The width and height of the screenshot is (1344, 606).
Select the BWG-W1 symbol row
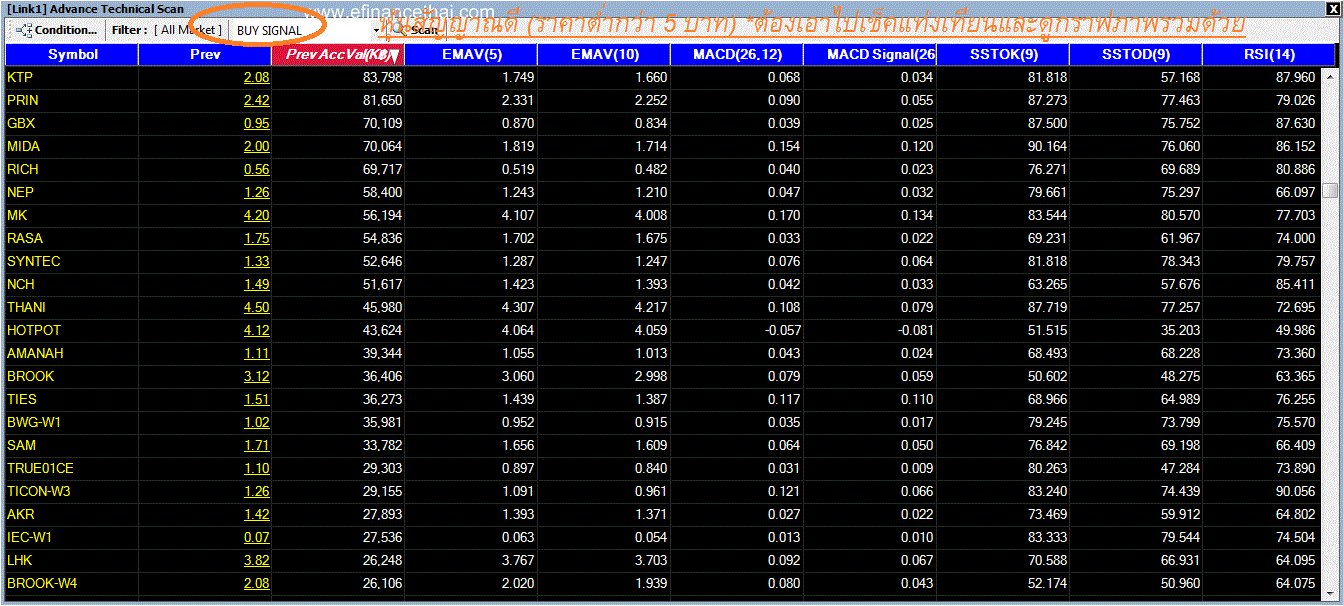(x=663, y=422)
